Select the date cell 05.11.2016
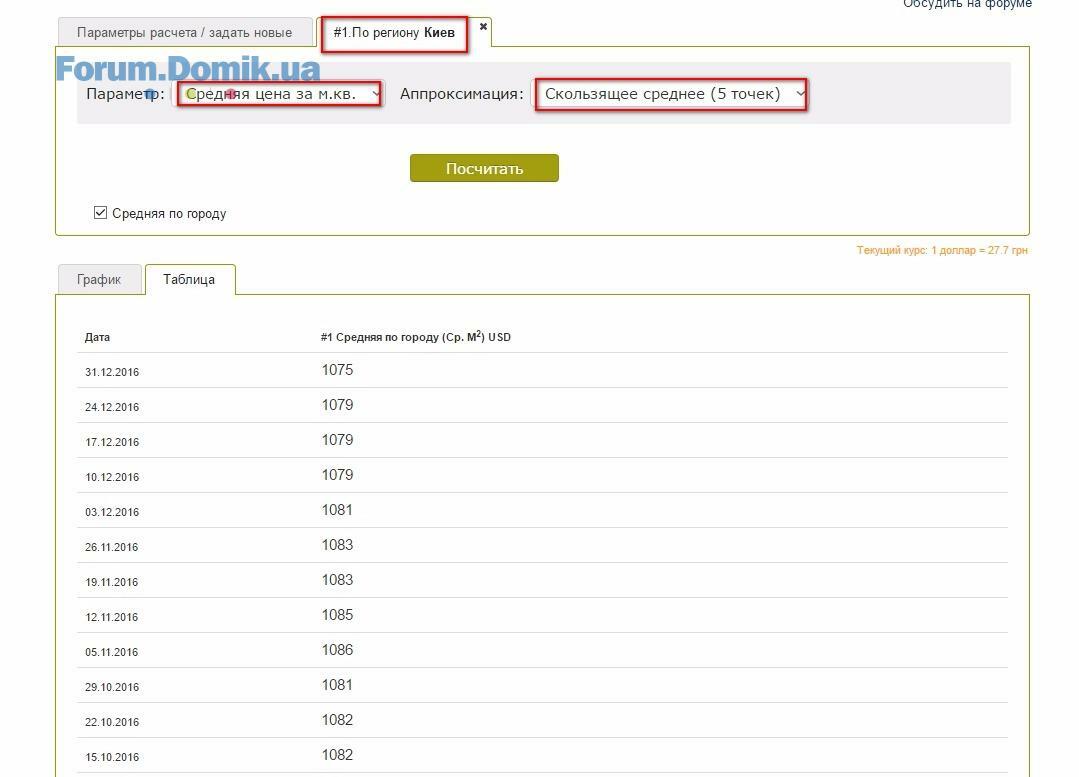 112,653
